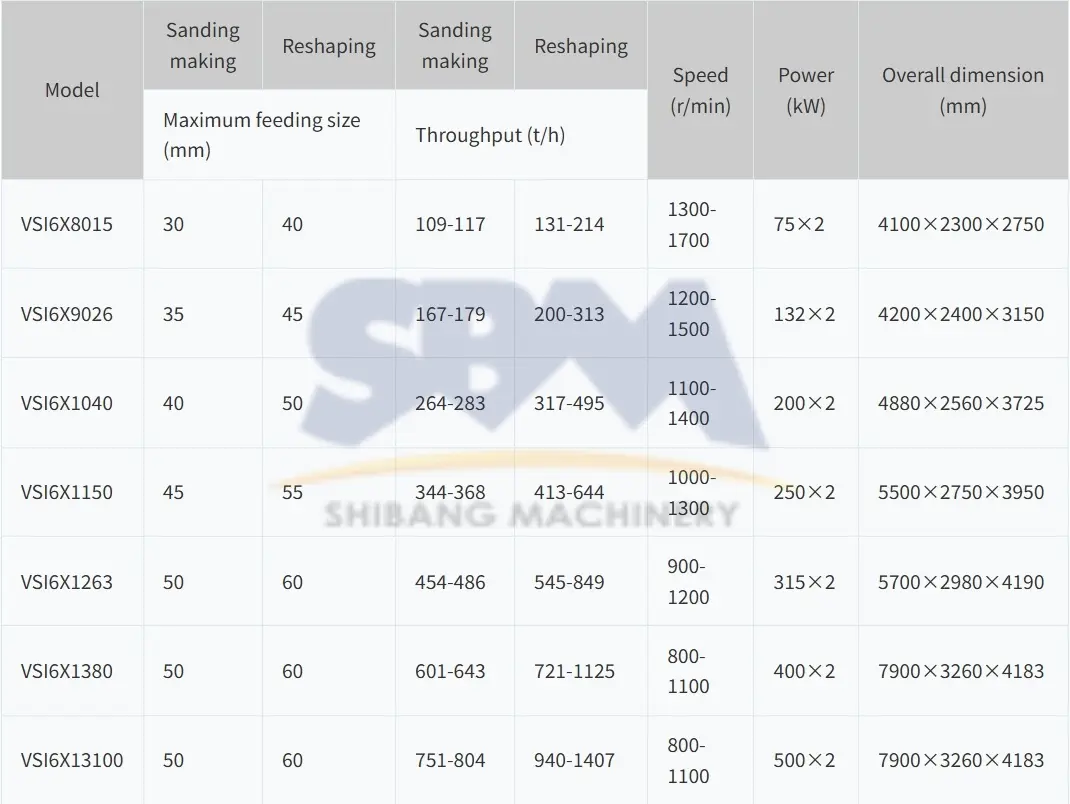This screenshot has height=804, width=1070.
Task: Select the Maximum feeding size header cell
Action: [261, 135]
